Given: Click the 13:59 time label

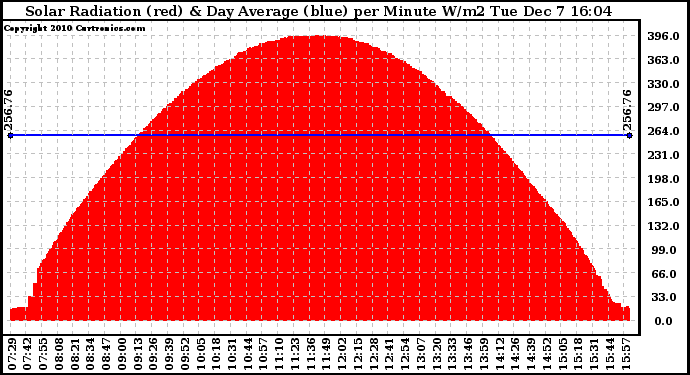Looking at the screenshot, I should tap(484, 354).
